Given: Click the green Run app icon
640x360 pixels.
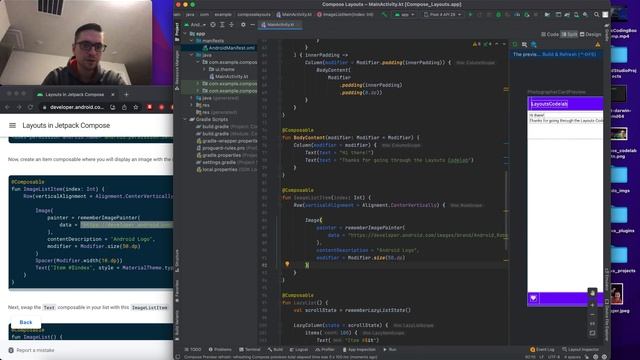Looking at the screenshot, I should click(470, 14).
